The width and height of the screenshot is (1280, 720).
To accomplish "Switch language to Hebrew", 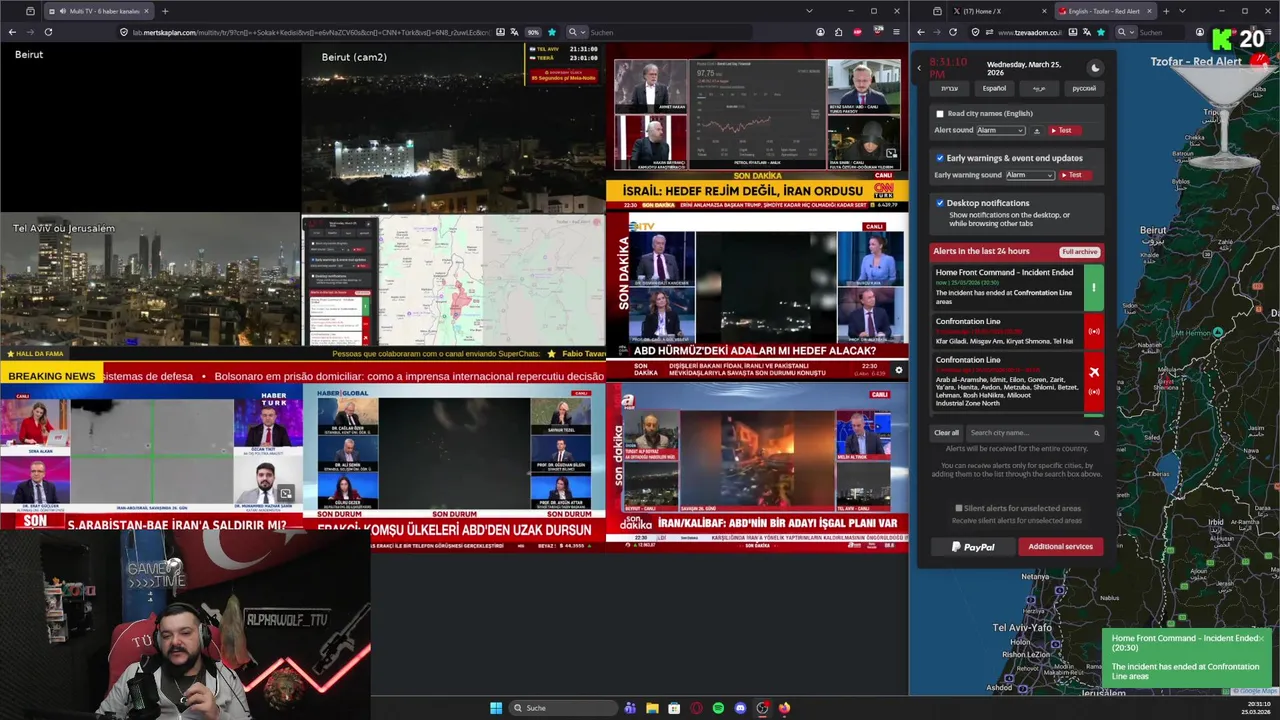I will pyautogui.click(x=949, y=88).
